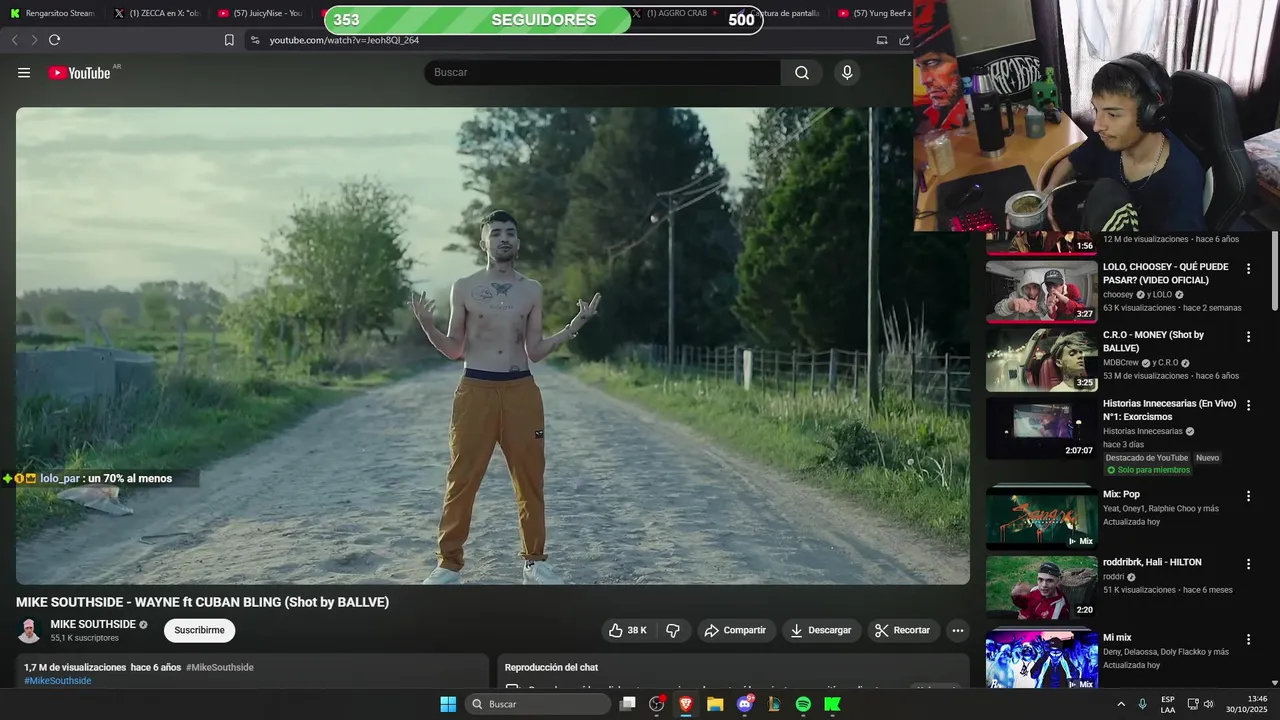Open LOLO, CHOOSEY - QUÉ PUEDE PASAR thumbnail
The width and height of the screenshot is (1280, 720).
pyautogui.click(x=1041, y=291)
